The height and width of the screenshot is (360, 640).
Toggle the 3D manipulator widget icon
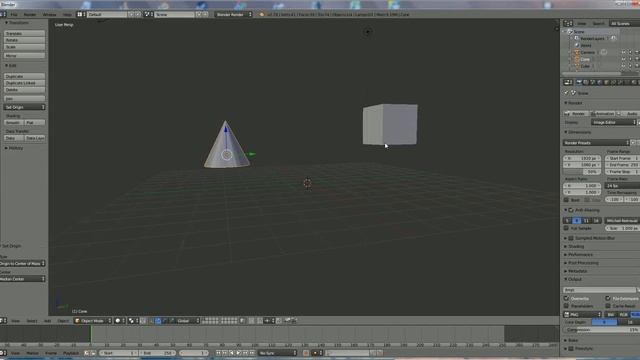(x=151, y=321)
